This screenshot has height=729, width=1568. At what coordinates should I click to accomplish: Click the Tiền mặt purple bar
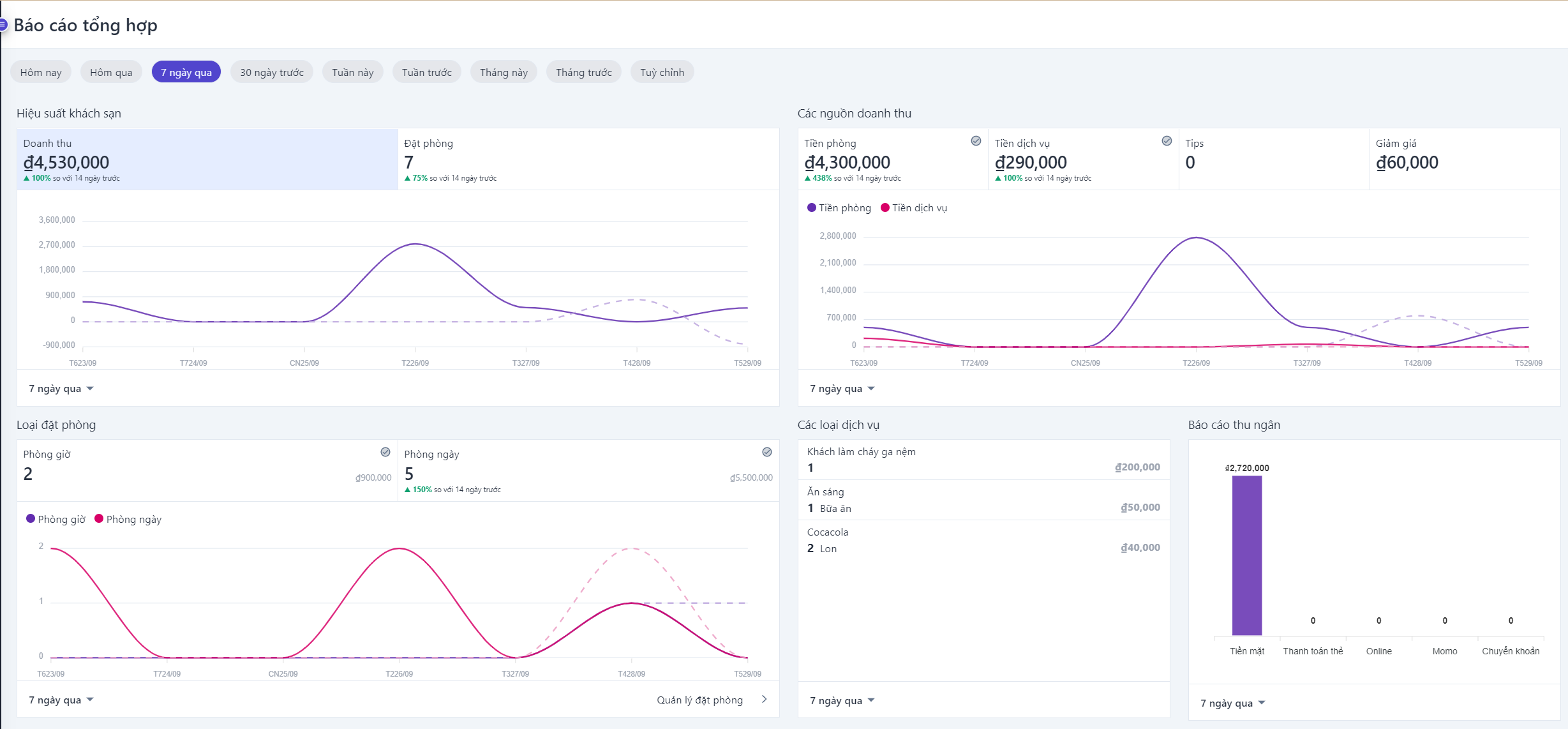click(1246, 555)
